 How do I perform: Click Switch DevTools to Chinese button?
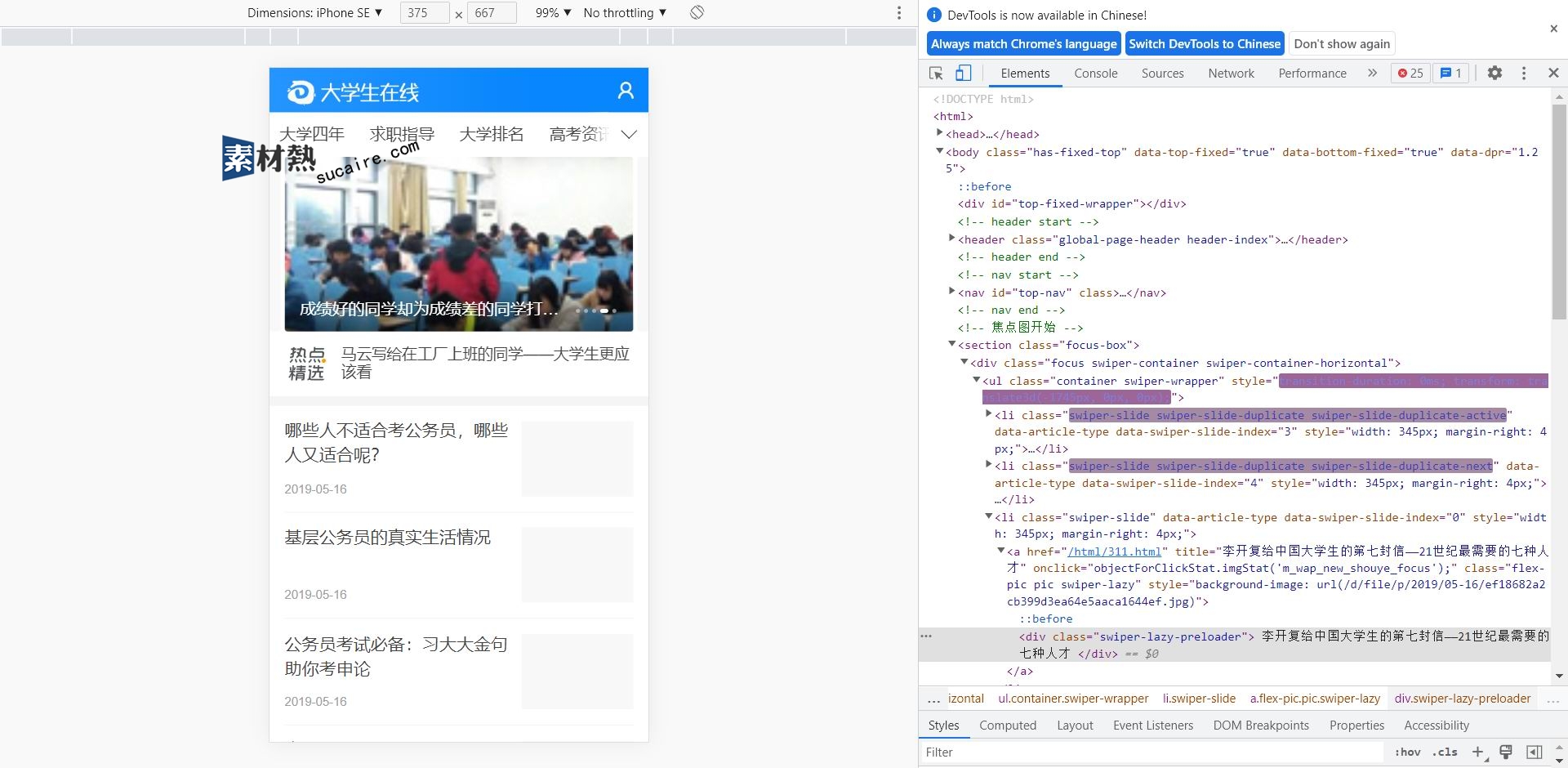pos(1205,44)
